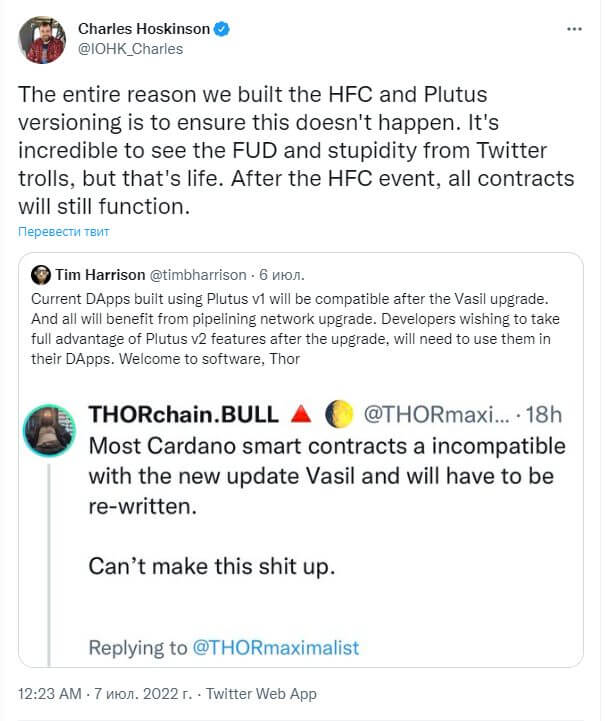This screenshot has width=605, height=721.
Task: Click the "Перевести твит" translate link
Action: (63, 231)
